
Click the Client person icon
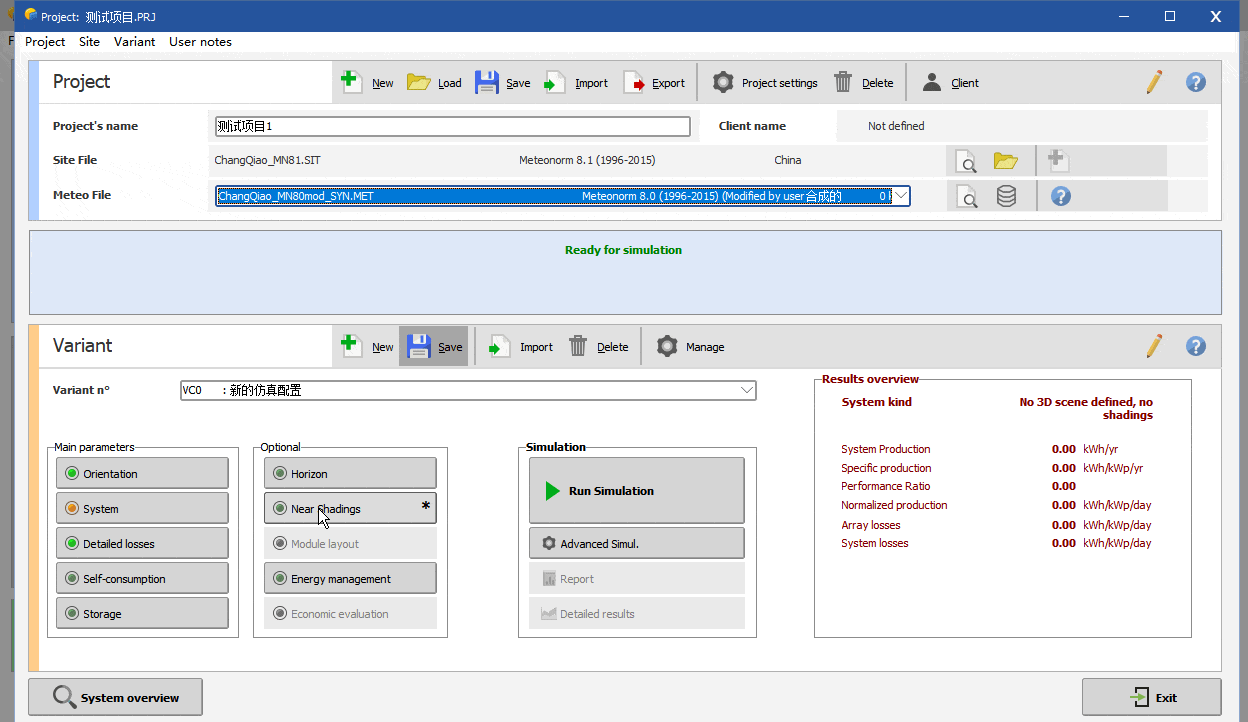(932, 82)
